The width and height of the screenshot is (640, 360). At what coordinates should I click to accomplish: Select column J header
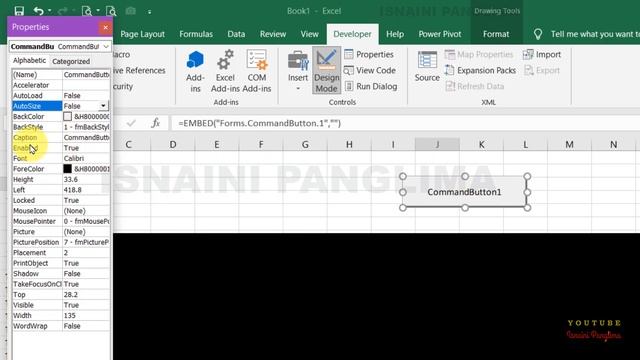437,144
